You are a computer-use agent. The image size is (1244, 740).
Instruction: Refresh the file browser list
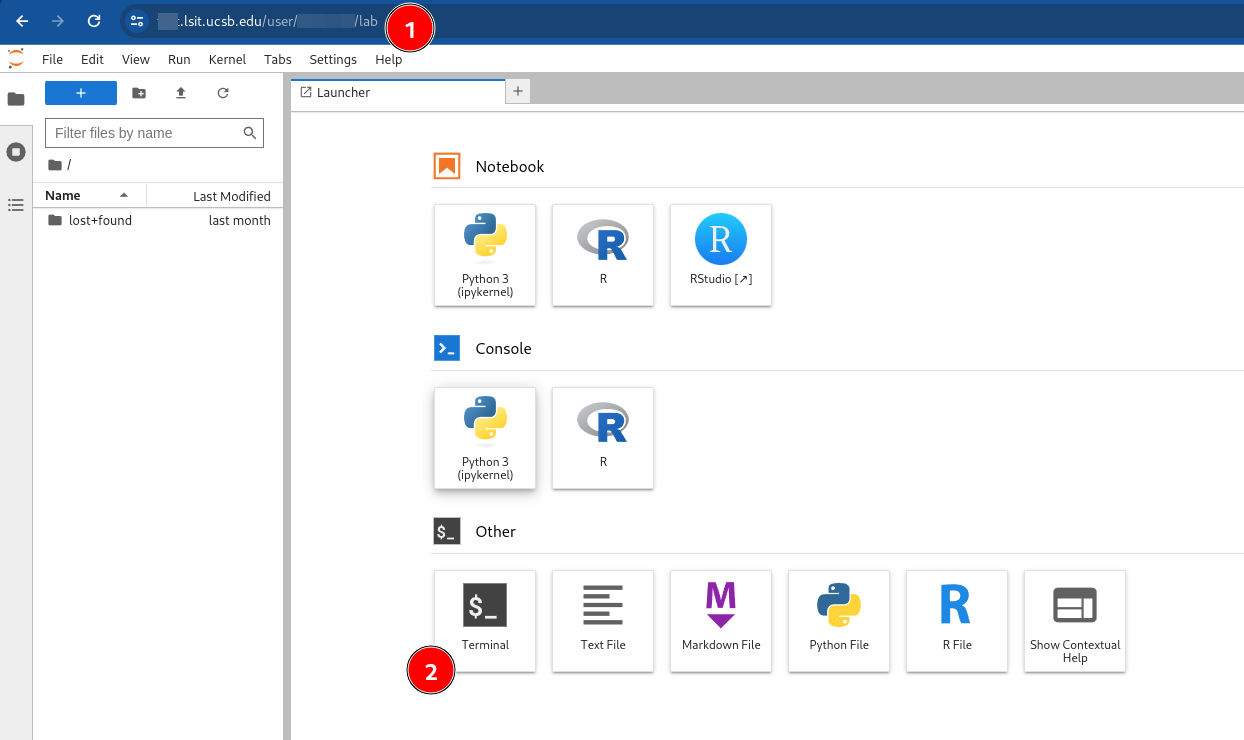point(223,93)
